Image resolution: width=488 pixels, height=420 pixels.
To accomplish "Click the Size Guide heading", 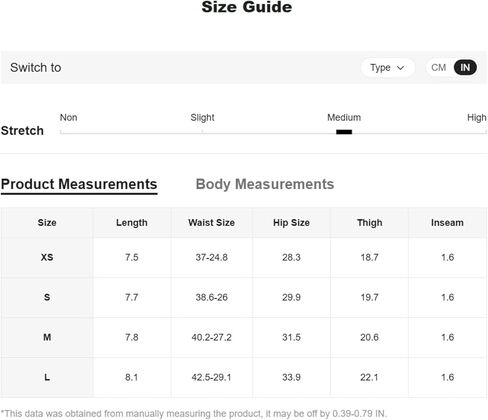I will point(247,7).
